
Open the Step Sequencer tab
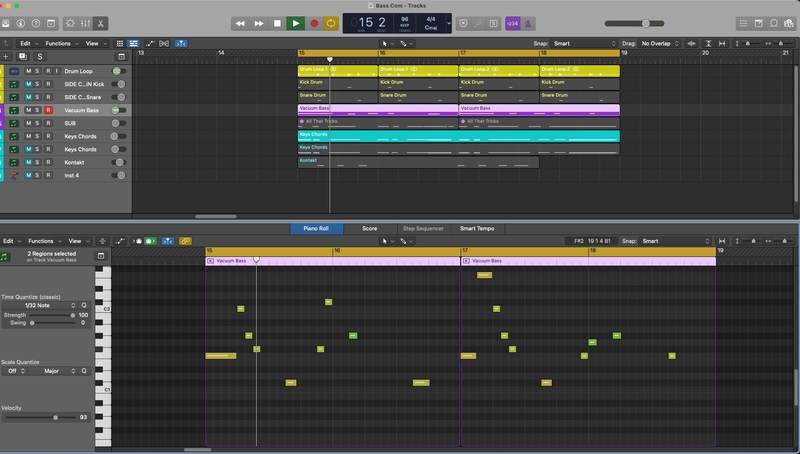[x=422, y=228]
